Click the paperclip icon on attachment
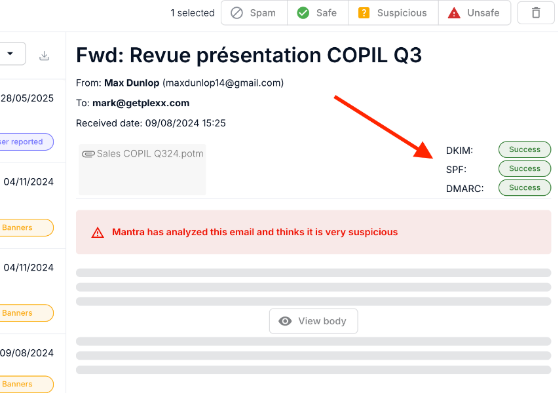The image size is (558, 393). click(x=88, y=154)
